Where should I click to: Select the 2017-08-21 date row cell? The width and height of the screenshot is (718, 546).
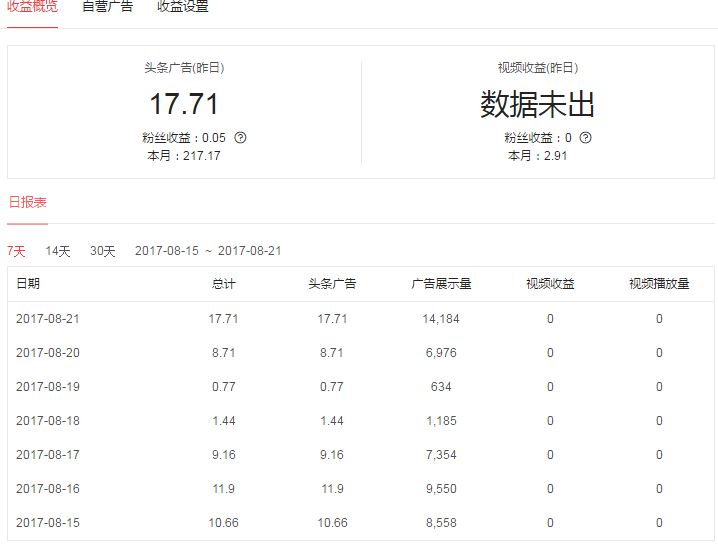coord(48,319)
